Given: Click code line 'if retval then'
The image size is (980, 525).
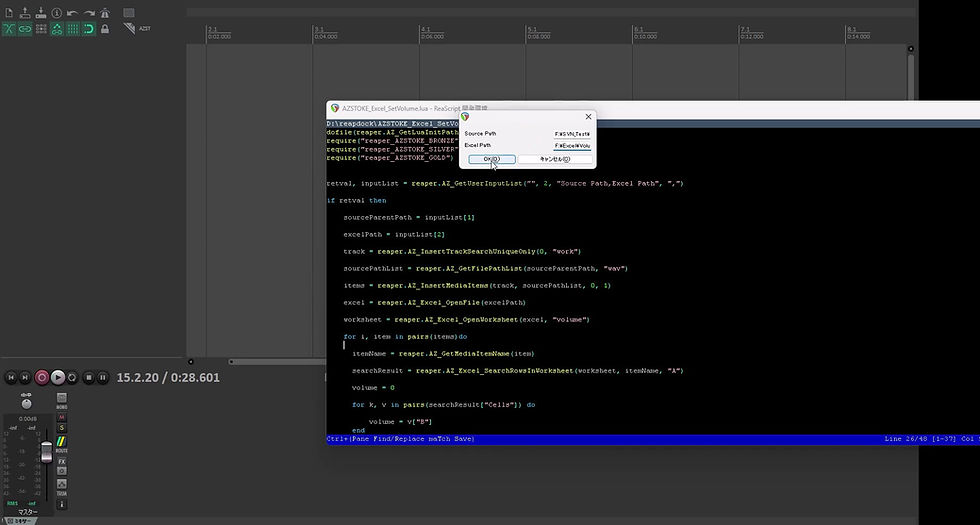Looking at the screenshot, I should (356, 201).
